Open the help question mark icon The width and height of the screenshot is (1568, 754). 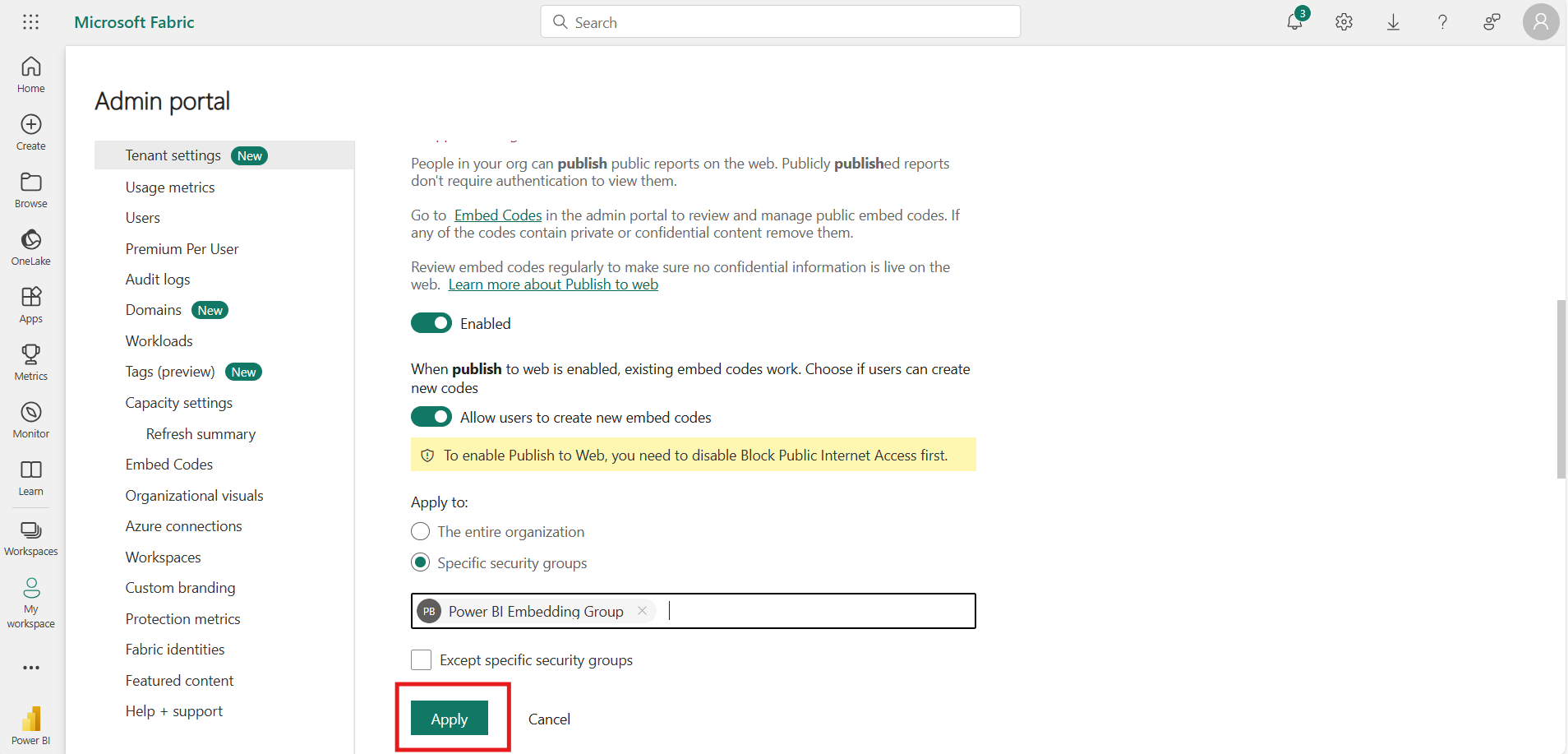(x=1442, y=22)
